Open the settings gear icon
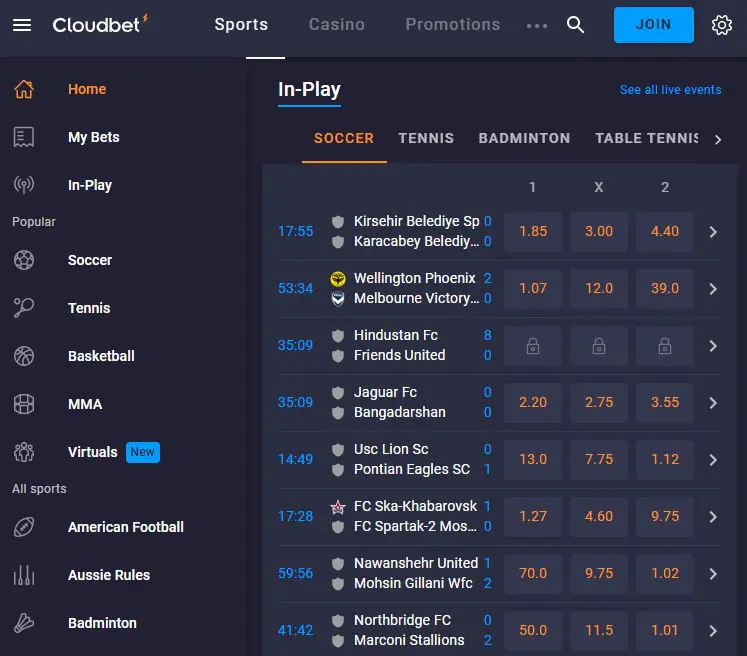Screen dimensions: 747x656 coord(721,25)
